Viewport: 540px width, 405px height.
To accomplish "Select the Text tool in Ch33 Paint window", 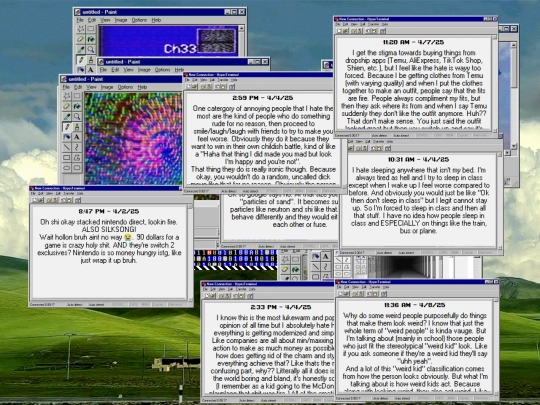I will click(91, 70).
